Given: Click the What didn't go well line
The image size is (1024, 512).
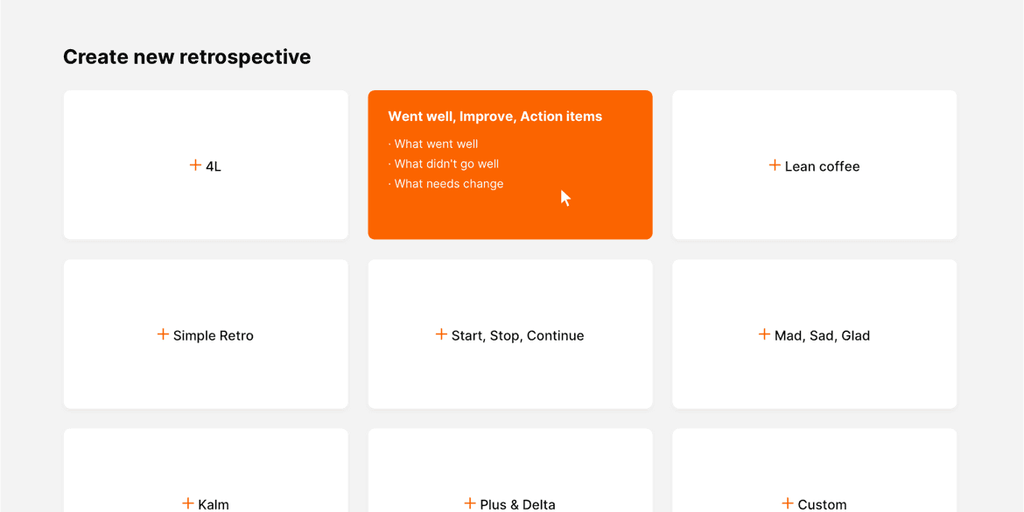Looking at the screenshot, I should 446,164.
